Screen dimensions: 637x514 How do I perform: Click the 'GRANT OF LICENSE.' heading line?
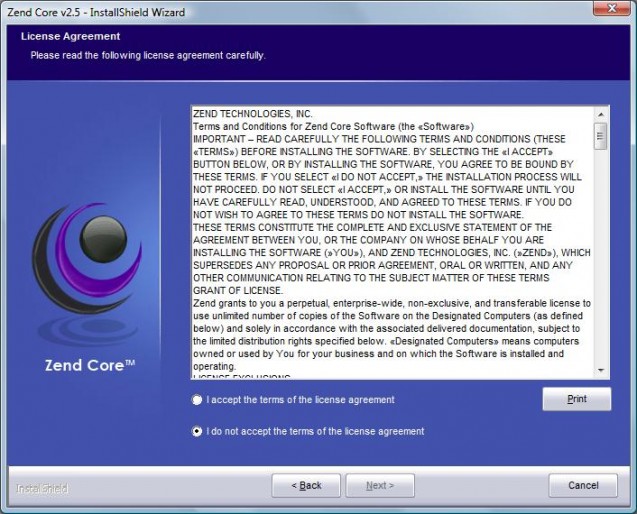pos(238,291)
